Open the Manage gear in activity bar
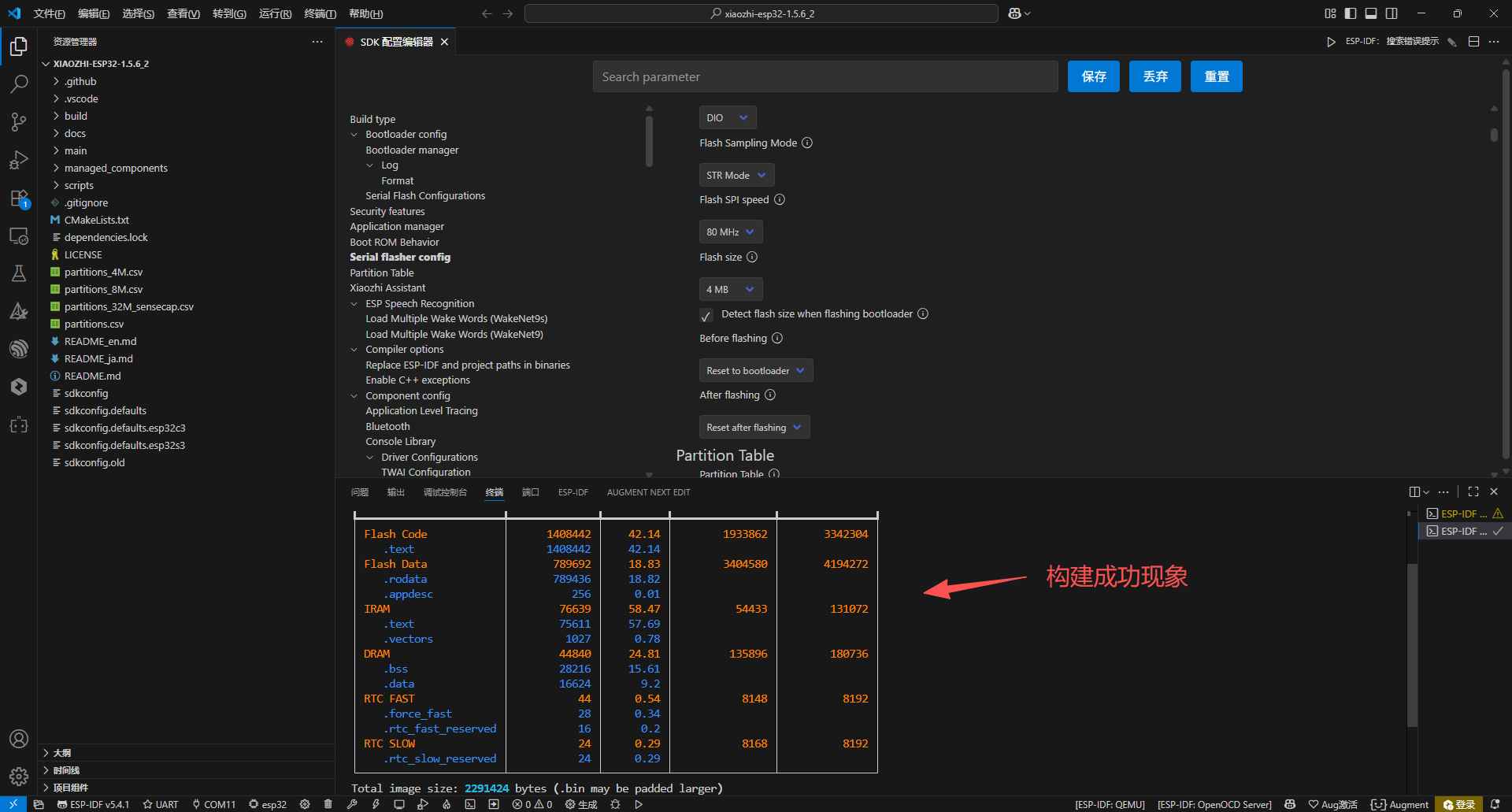The height and width of the screenshot is (812, 1512). (x=19, y=777)
